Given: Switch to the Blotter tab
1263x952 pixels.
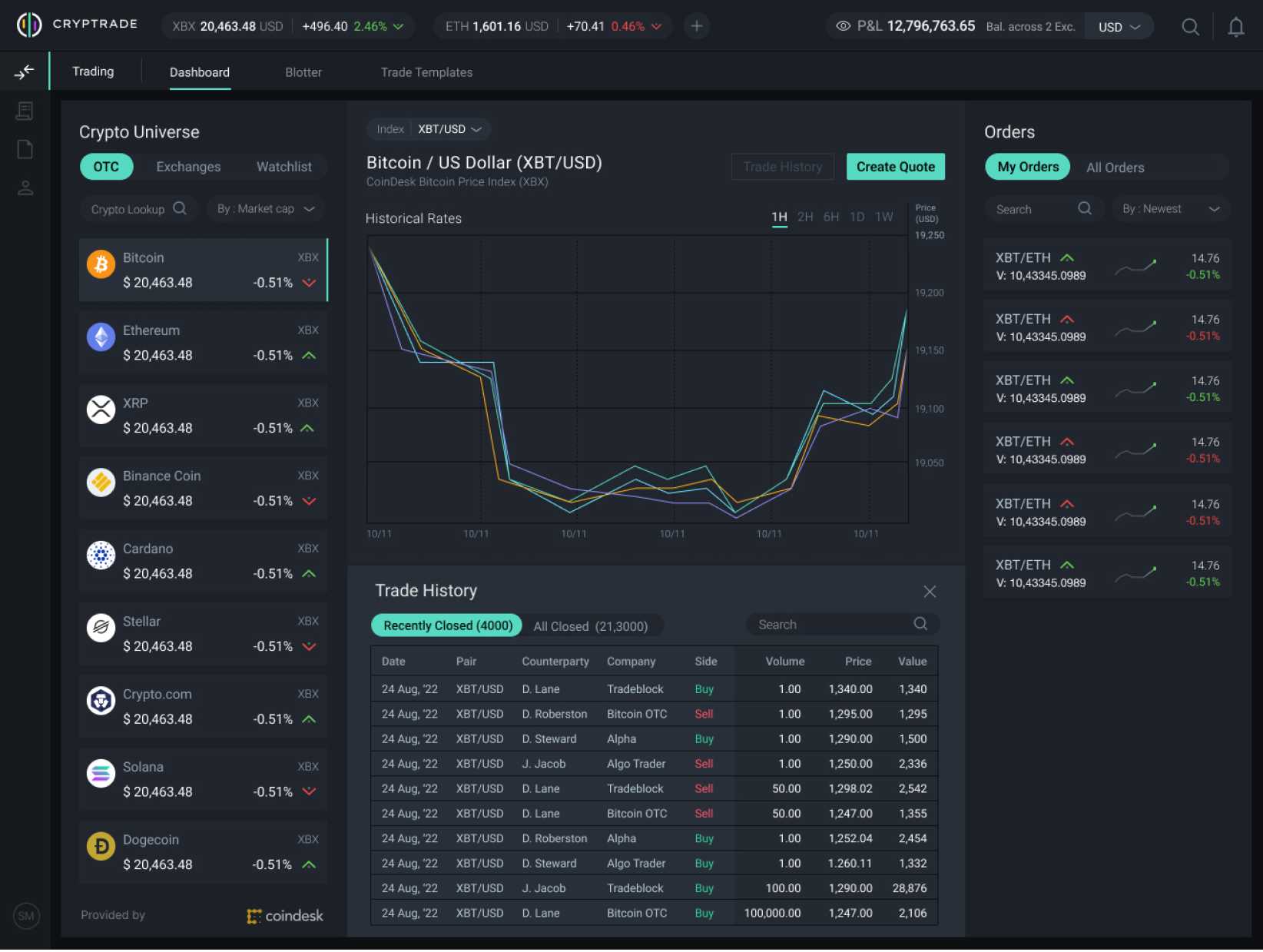Looking at the screenshot, I should point(303,72).
